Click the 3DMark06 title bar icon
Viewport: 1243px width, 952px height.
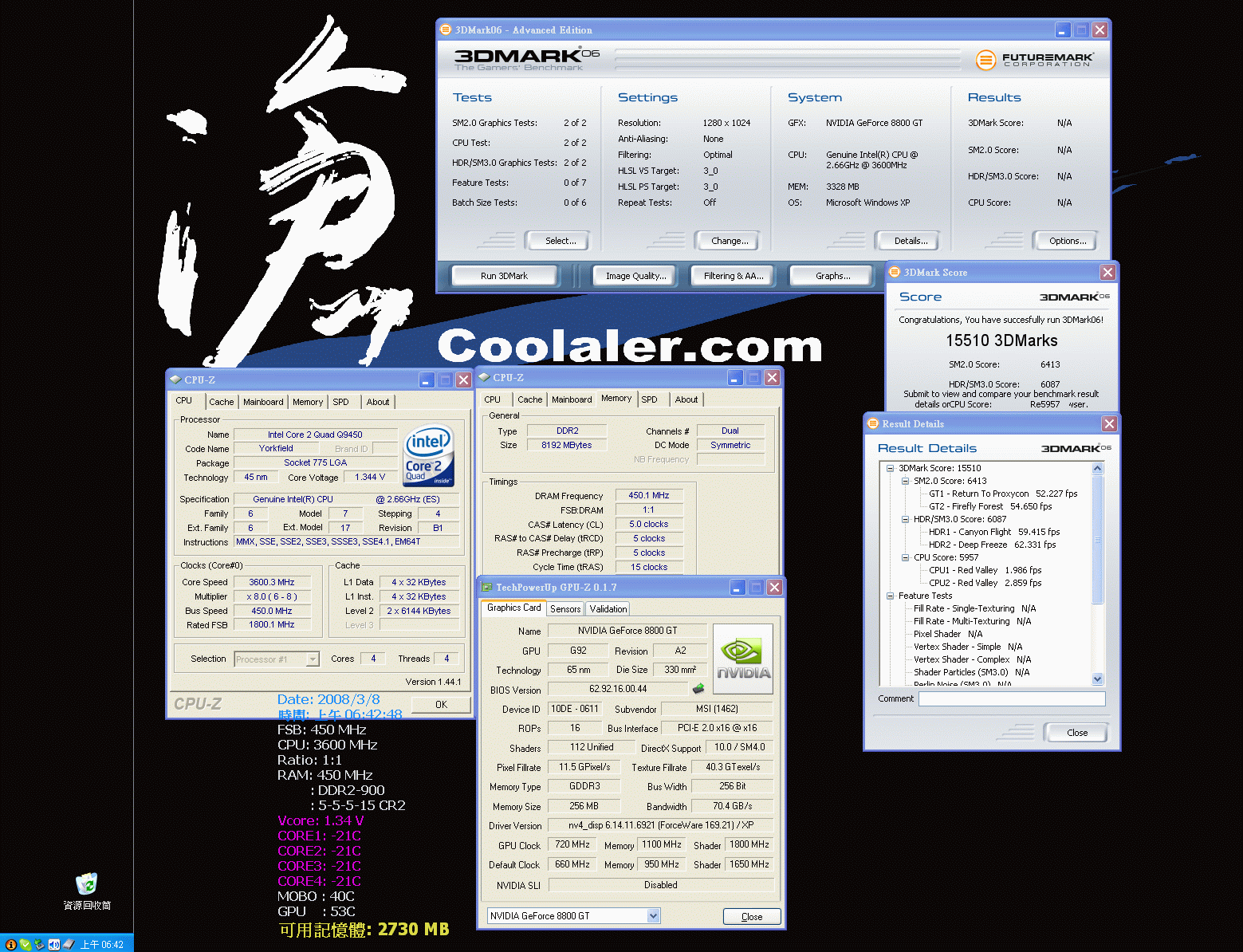pyautogui.click(x=446, y=30)
